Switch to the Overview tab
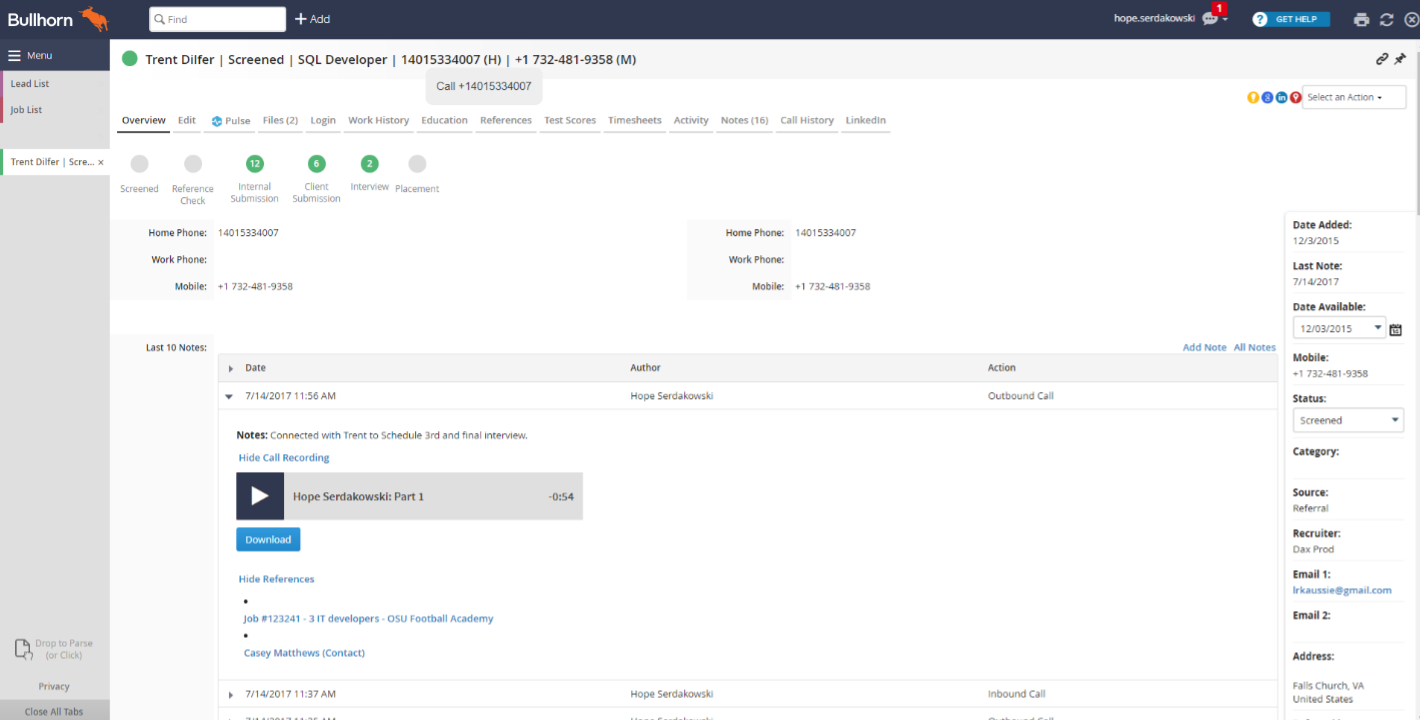1420x720 pixels. click(144, 120)
